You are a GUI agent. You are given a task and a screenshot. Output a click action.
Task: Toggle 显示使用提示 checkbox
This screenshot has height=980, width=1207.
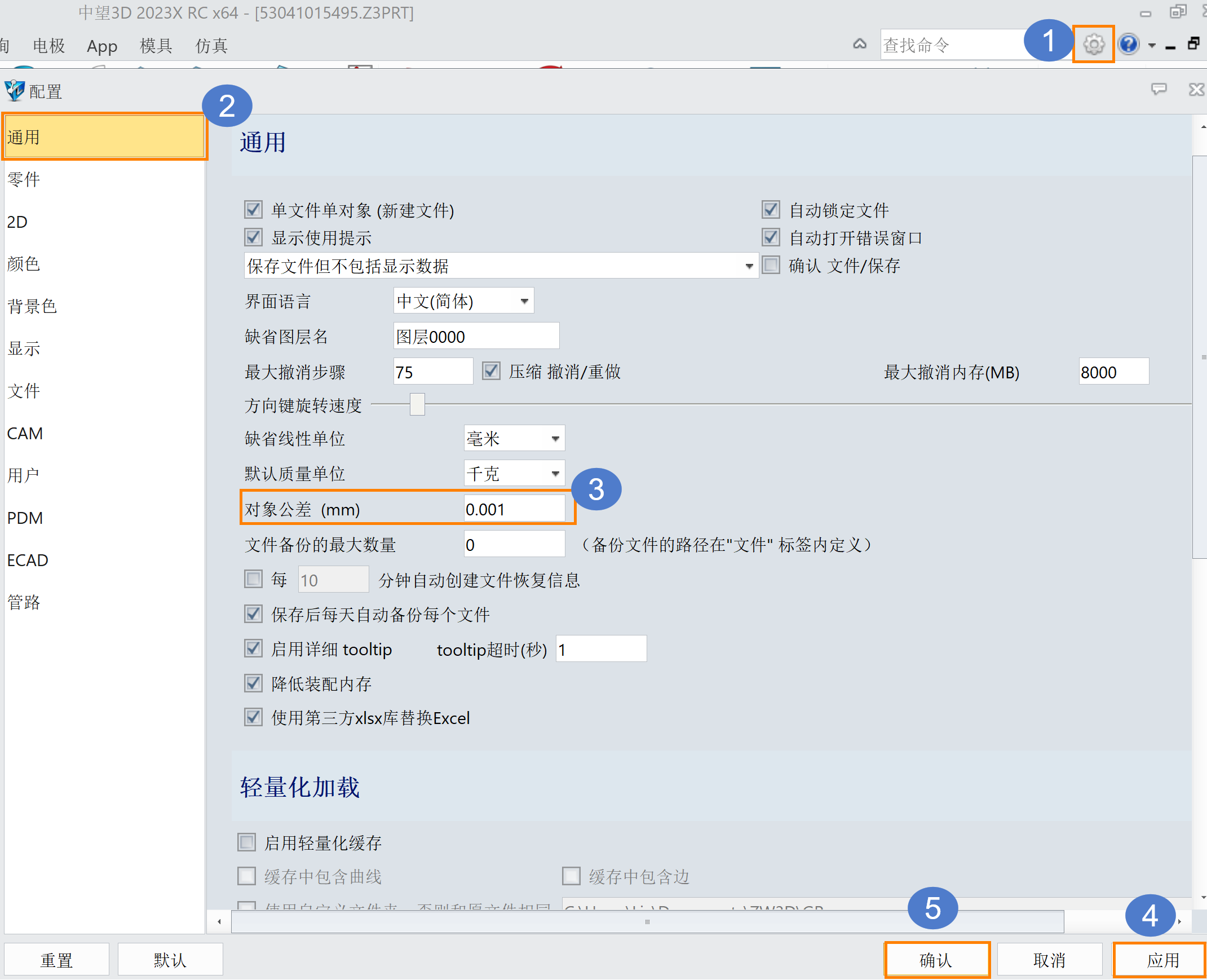(x=253, y=237)
